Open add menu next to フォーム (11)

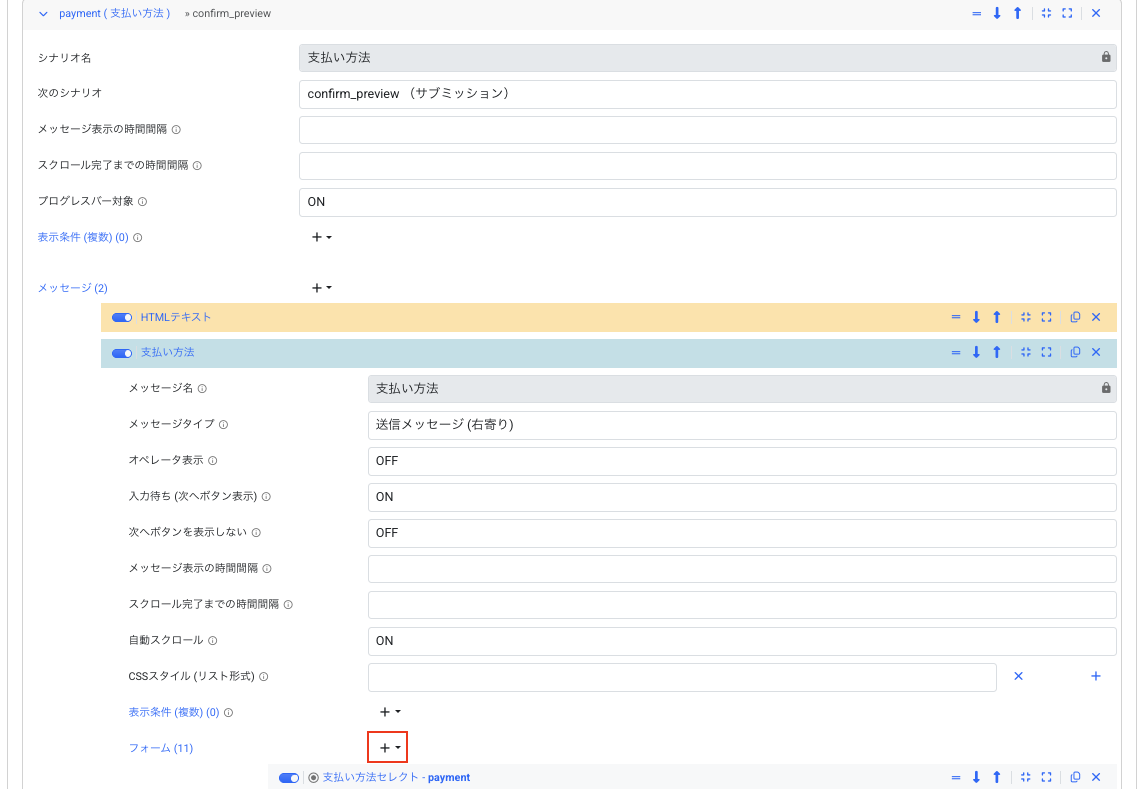[x=390, y=748]
